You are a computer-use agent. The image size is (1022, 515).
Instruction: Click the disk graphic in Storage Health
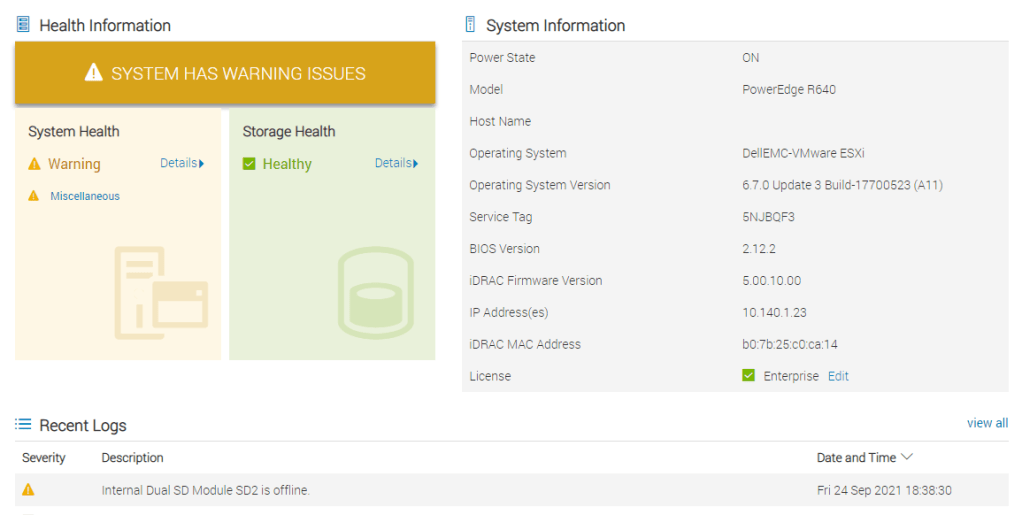pyautogui.click(x=374, y=291)
